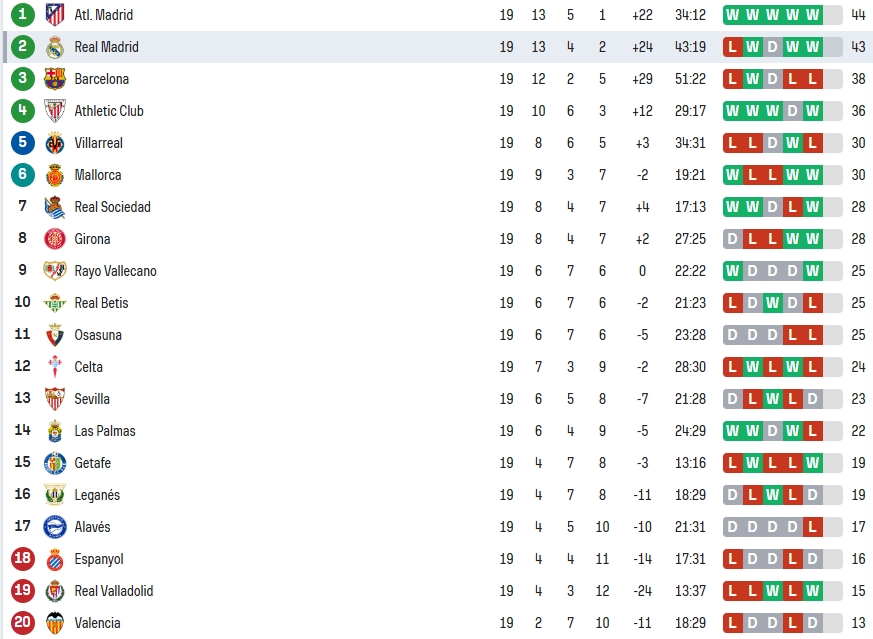Click Real Madrid's first L form badge
This screenshot has height=639, width=873.
point(733,47)
